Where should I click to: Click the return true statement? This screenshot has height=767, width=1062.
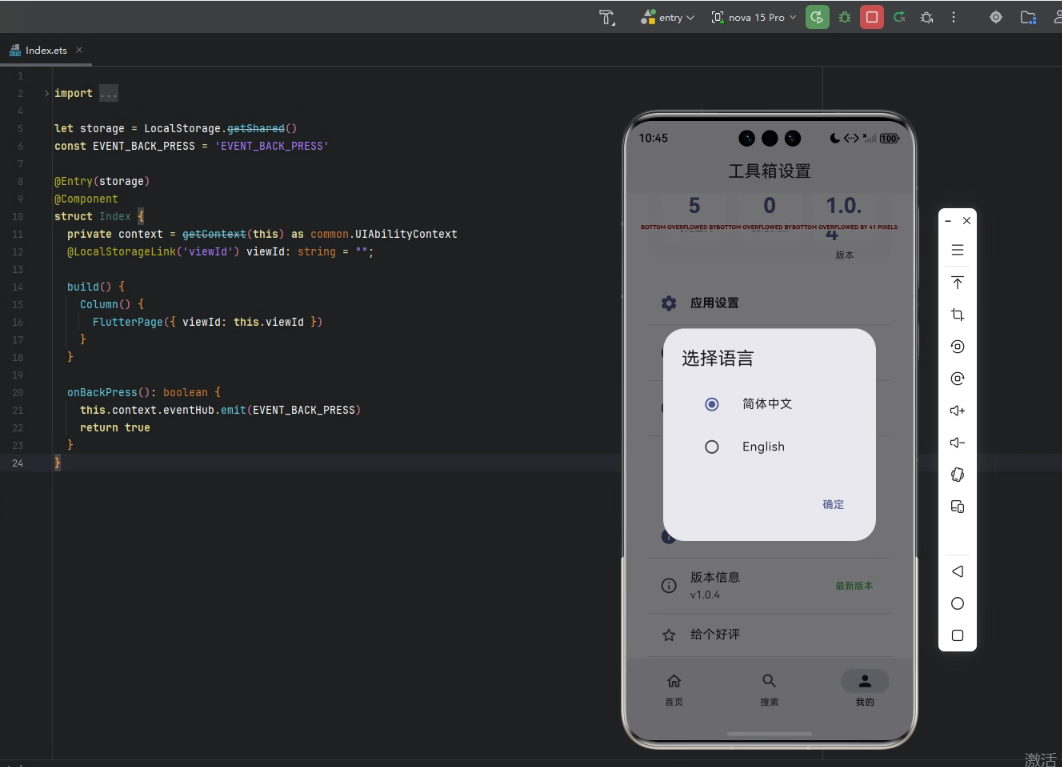coord(114,428)
